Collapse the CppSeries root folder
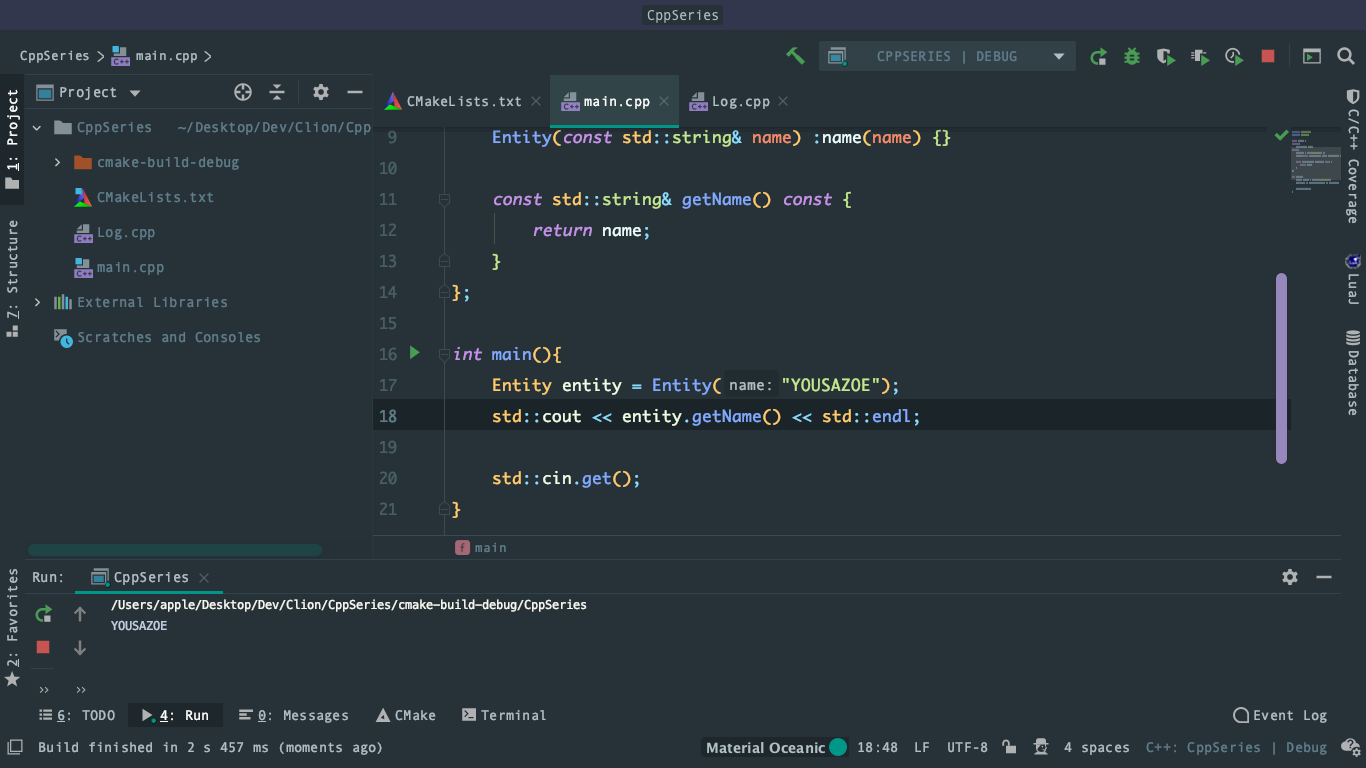 [x=37, y=128]
